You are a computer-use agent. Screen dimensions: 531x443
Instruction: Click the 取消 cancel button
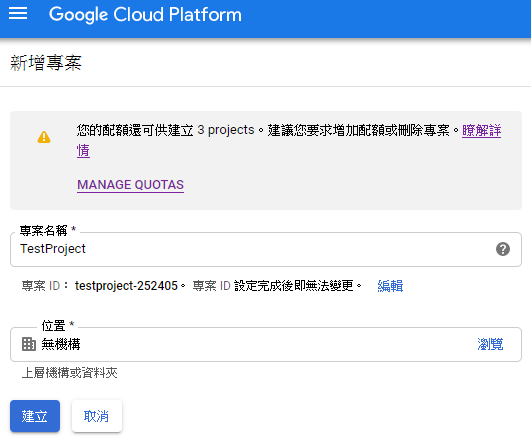click(97, 416)
